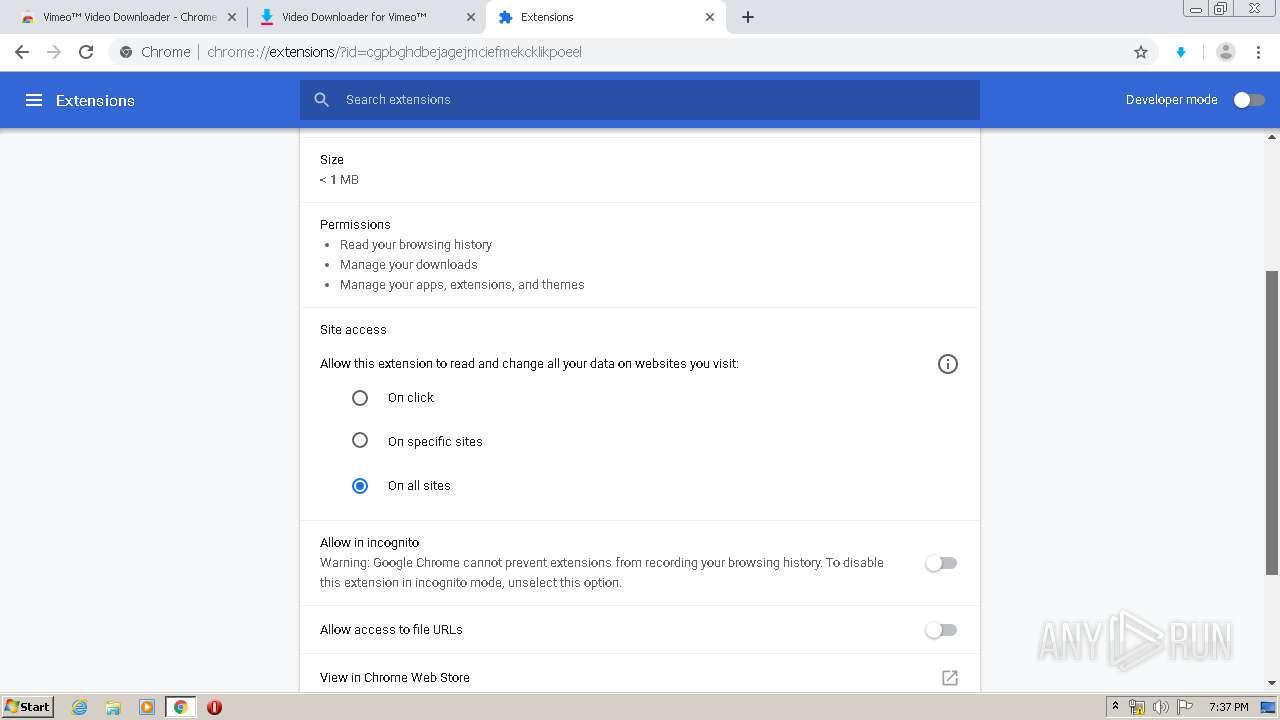Image resolution: width=1280 pixels, height=720 pixels.
Task: Open Internet Explorer from taskbar
Action: pyautogui.click(x=80, y=707)
